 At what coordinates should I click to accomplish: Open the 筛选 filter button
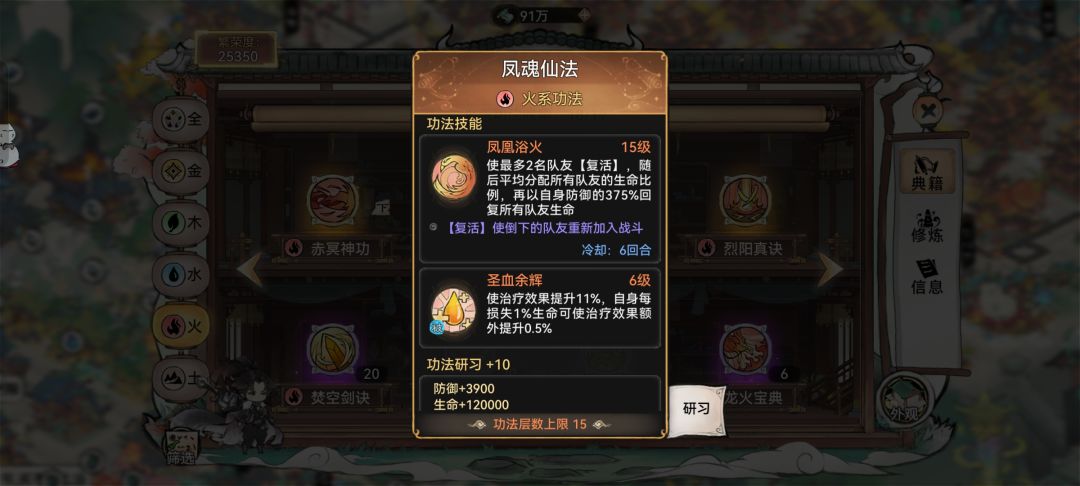click(x=180, y=449)
